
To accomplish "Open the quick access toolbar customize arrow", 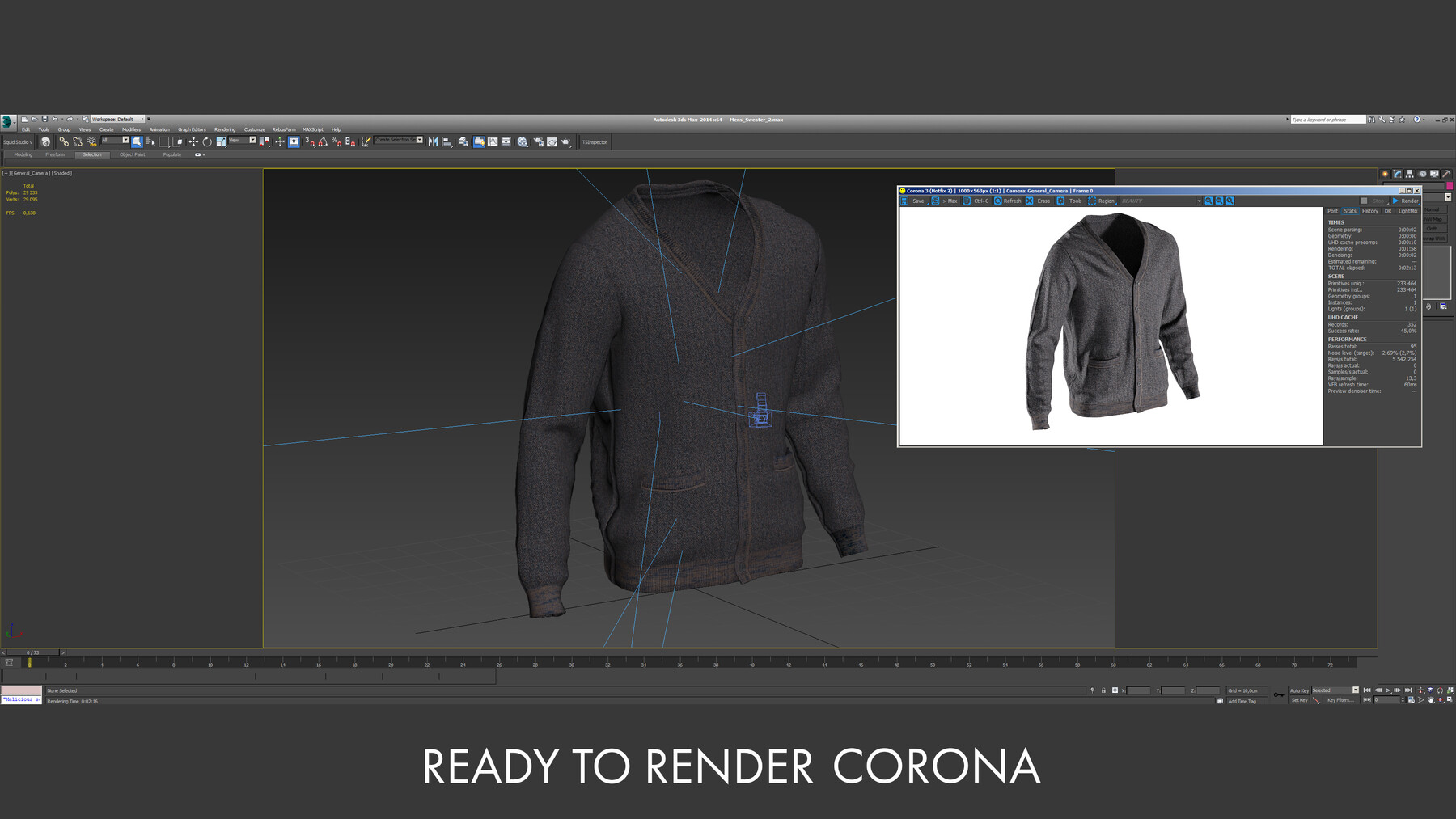I will pyautogui.click(x=149, y=119).
